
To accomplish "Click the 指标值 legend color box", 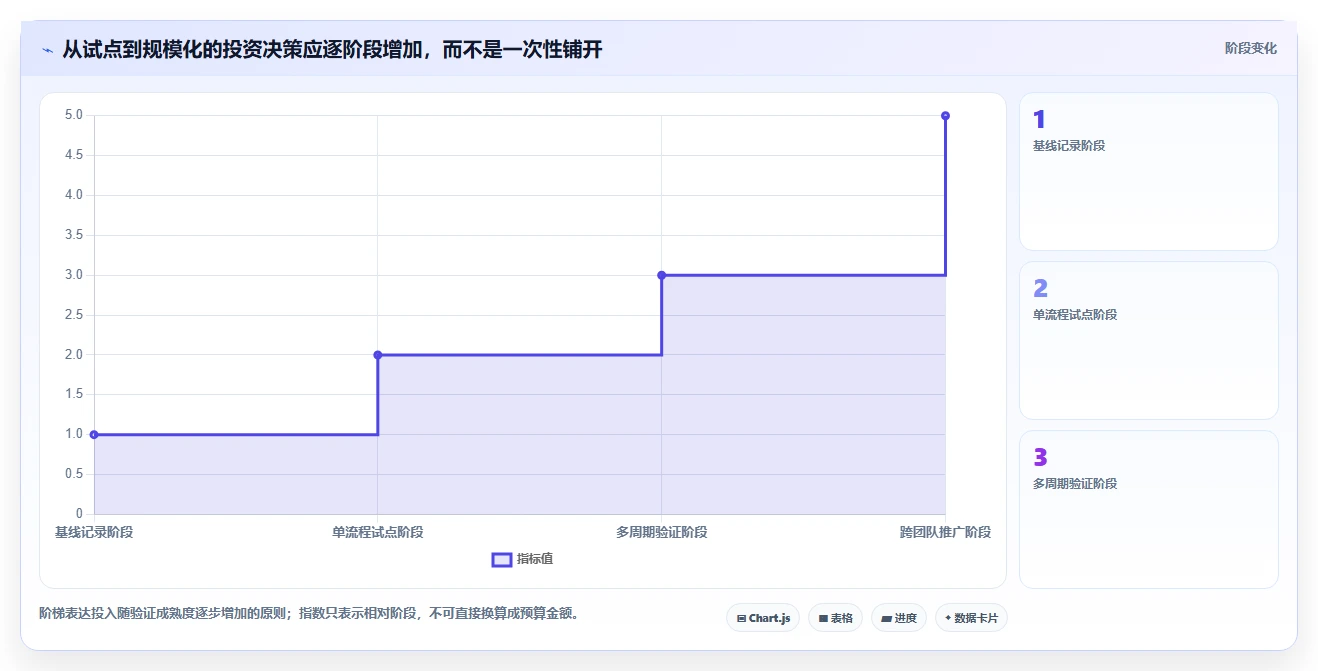I will 502,559.
